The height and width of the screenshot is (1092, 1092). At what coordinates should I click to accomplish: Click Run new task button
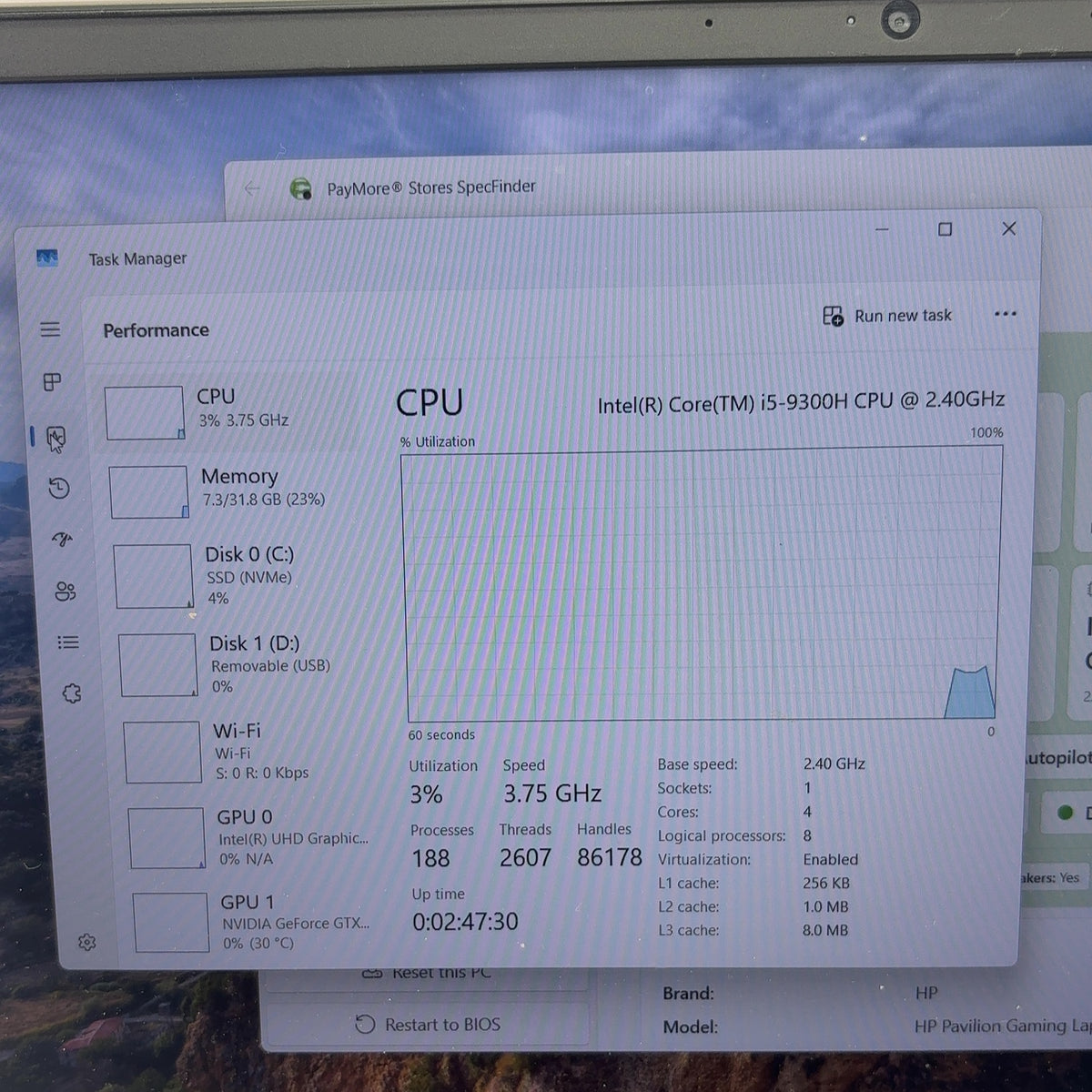point(887,316)
